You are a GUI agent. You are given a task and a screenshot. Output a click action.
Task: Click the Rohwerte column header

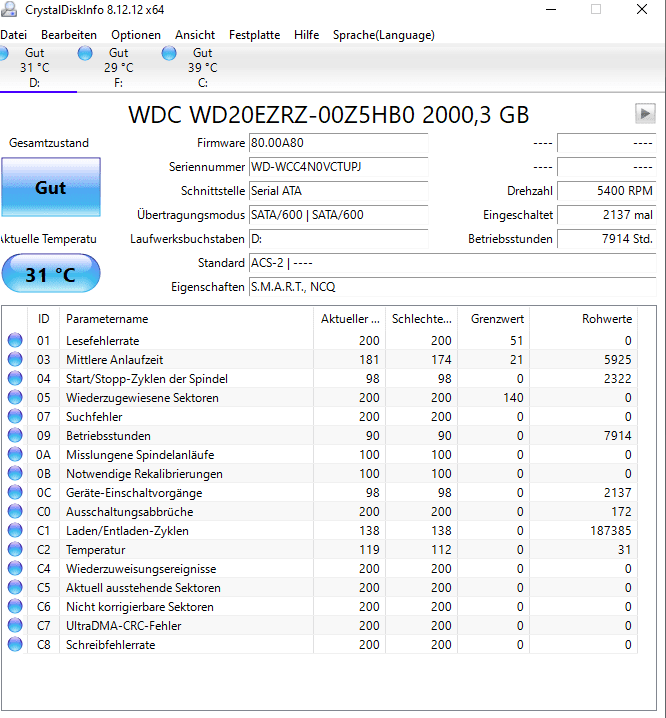point(584,319)
